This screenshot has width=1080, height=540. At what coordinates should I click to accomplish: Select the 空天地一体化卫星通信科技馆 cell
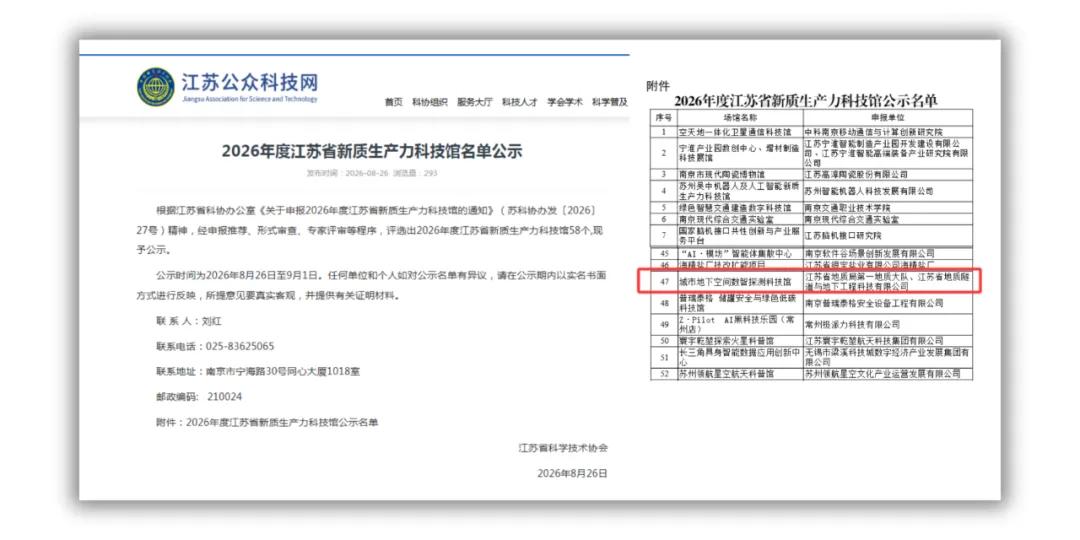(x=739, y=132)
